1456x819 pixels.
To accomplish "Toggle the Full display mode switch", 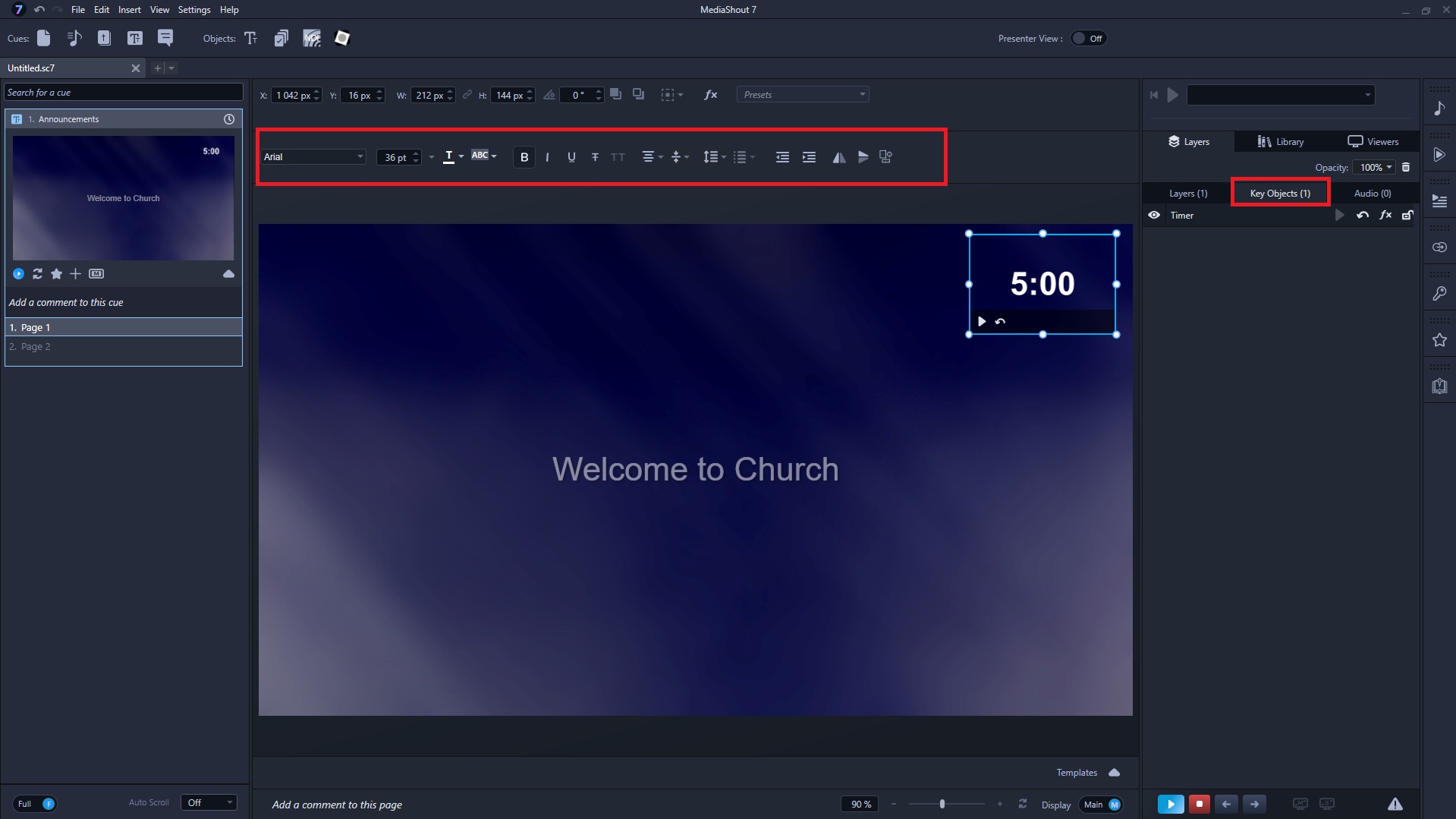I will point(35,804).
